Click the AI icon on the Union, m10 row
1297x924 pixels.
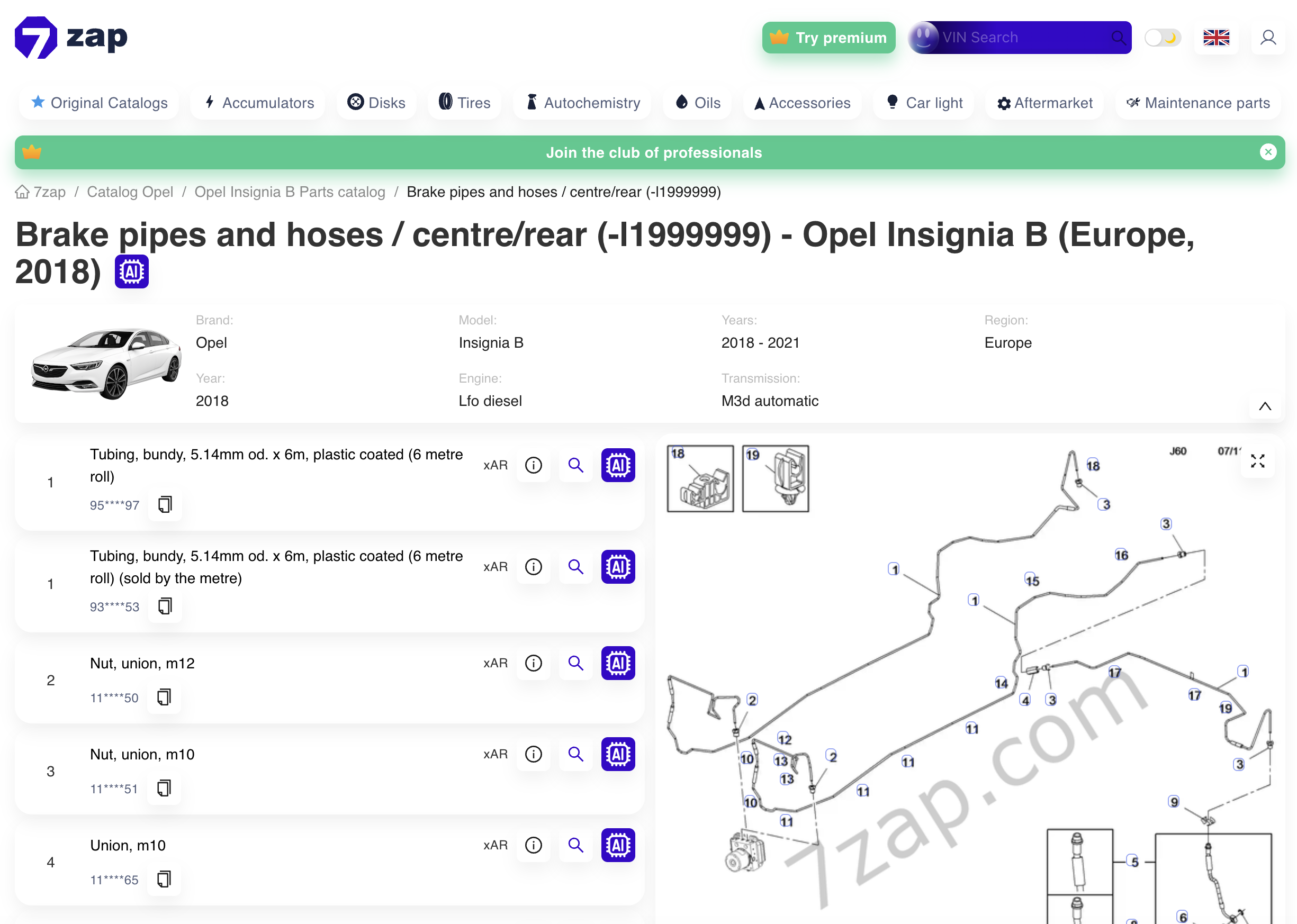(618, 846)
